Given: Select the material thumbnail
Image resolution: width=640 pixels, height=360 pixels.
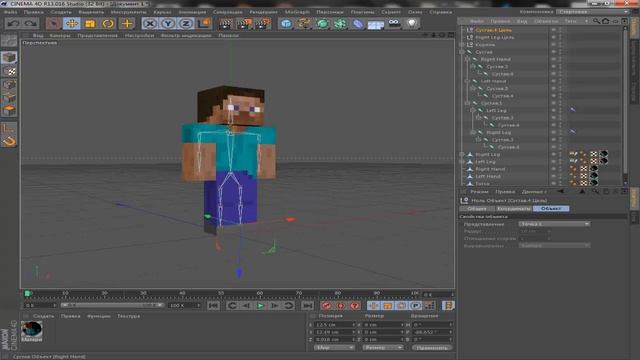Looking at the screenshot, I should tap(31, 330).
